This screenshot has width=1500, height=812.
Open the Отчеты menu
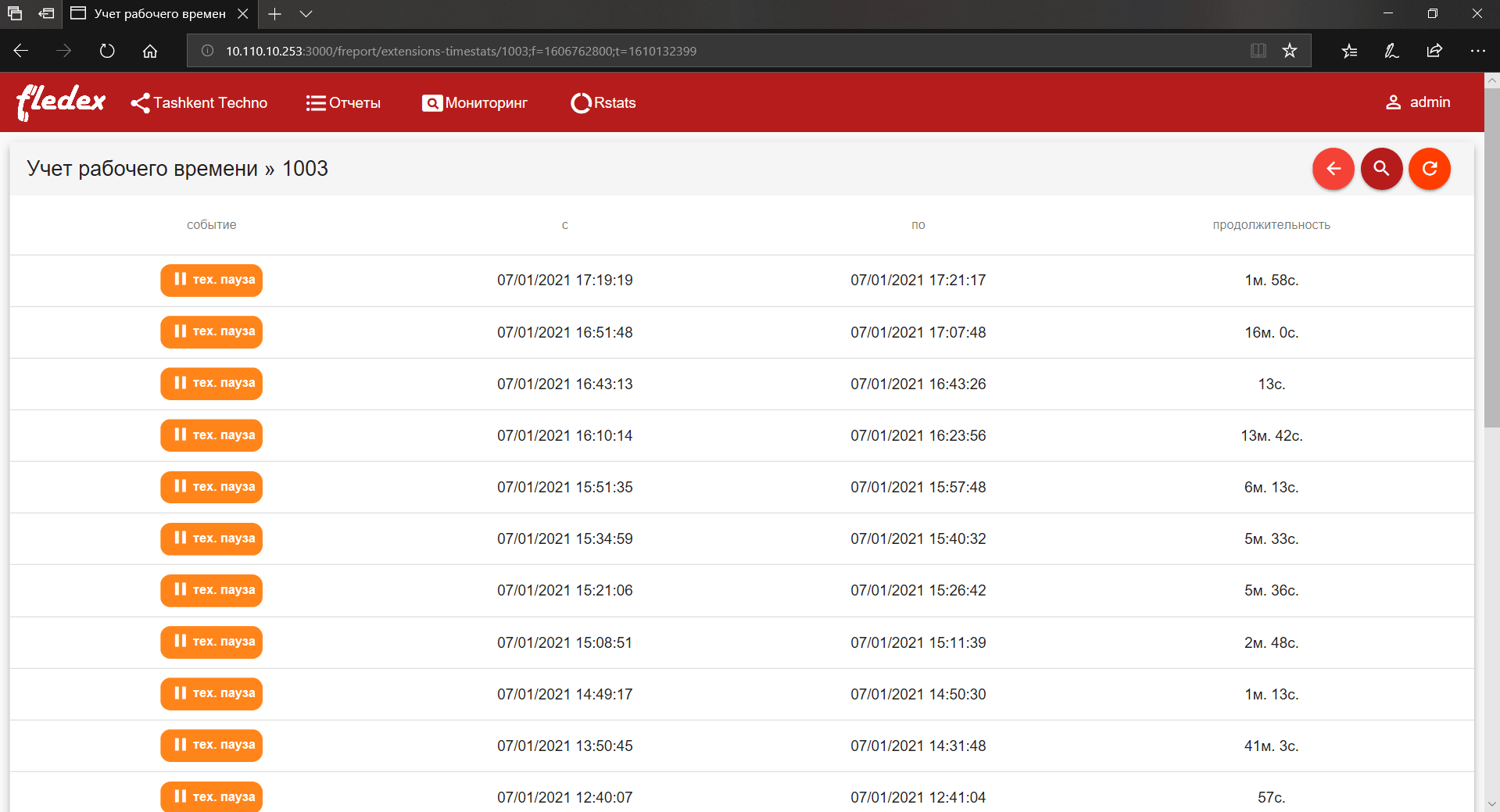(x=343, y=103)
